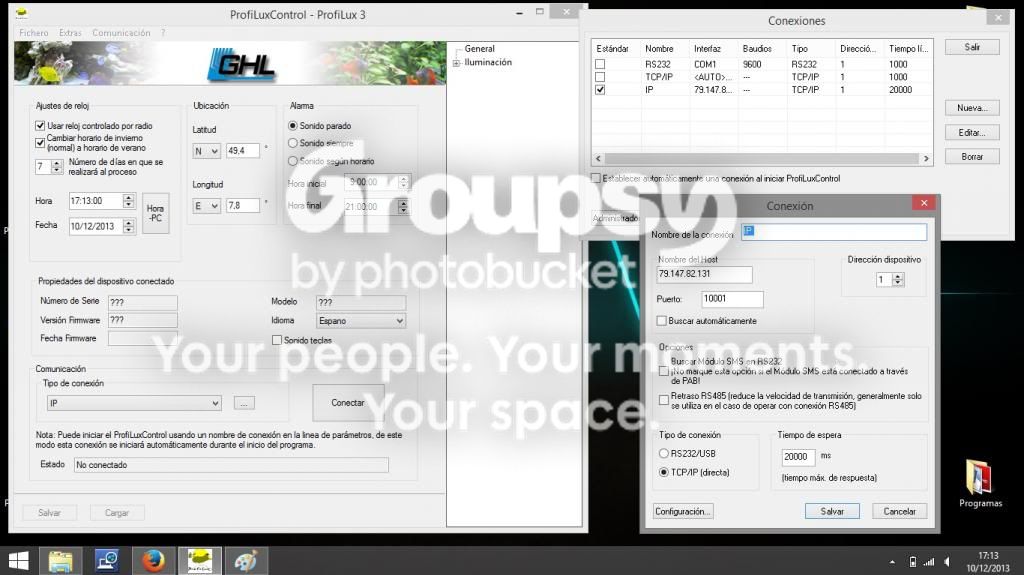Toggle Cambiar horario de invierno checkbox
This screenshot has height=575, width=1024.
tap(40, 142)
